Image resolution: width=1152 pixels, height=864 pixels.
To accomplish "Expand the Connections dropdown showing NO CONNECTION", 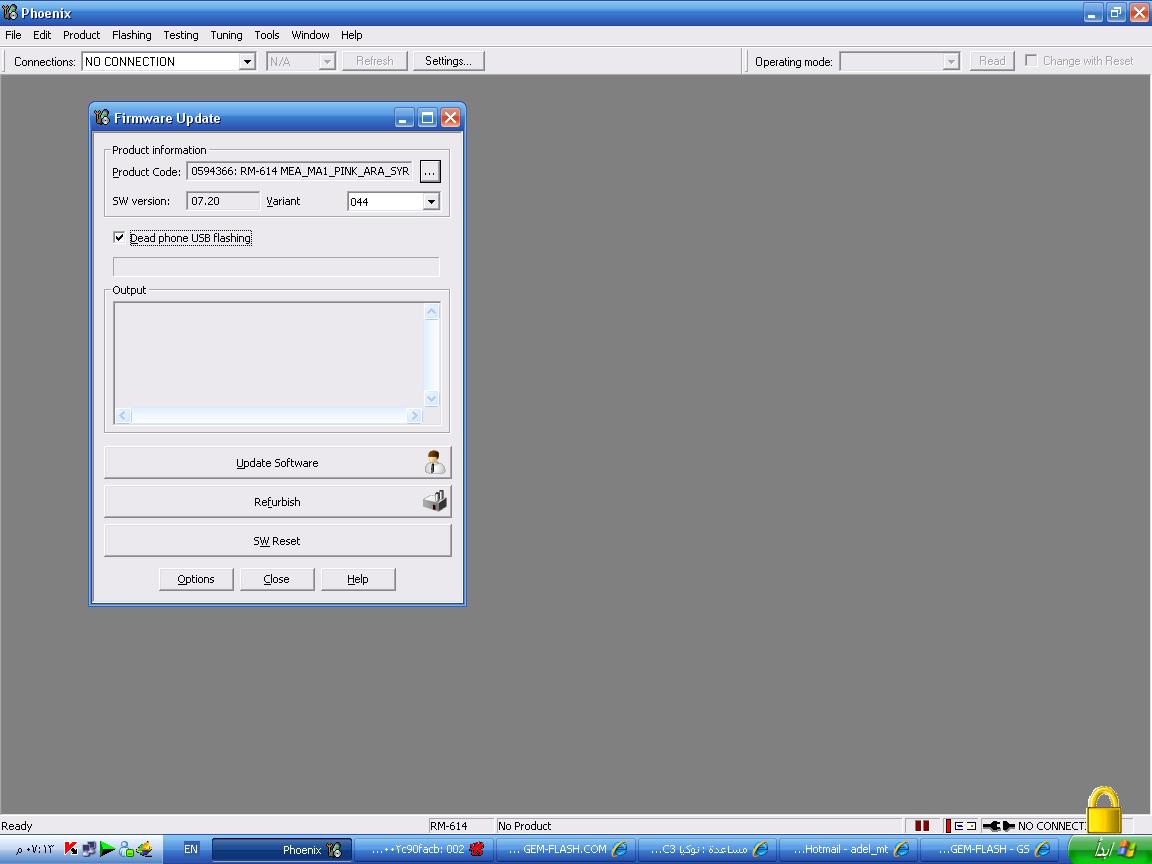I will (x=247, y=62).
